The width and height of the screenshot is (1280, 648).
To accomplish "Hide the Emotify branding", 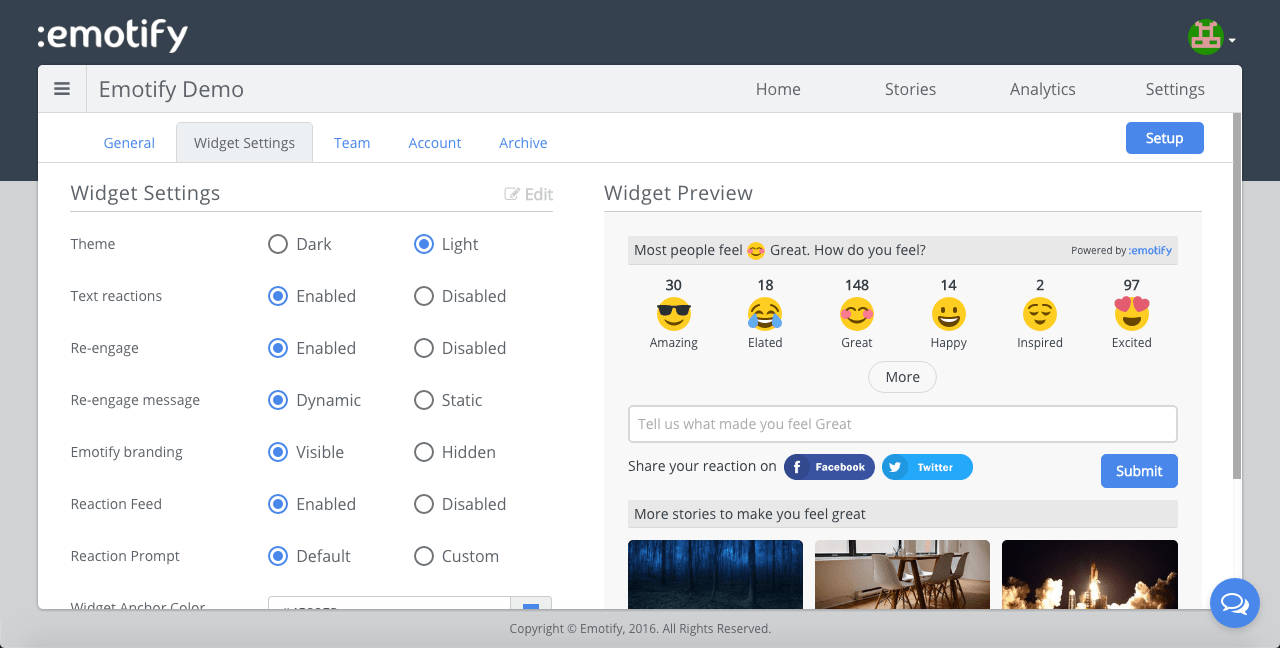I will click(423, 452).
